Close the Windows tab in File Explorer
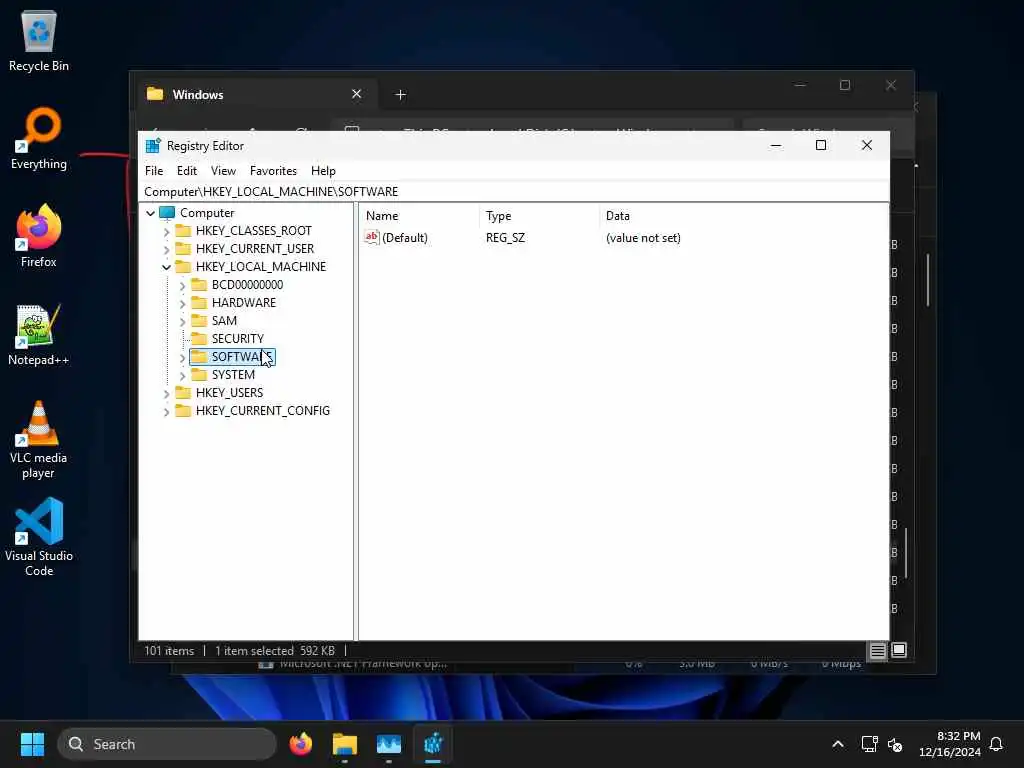 coord(357,94)
